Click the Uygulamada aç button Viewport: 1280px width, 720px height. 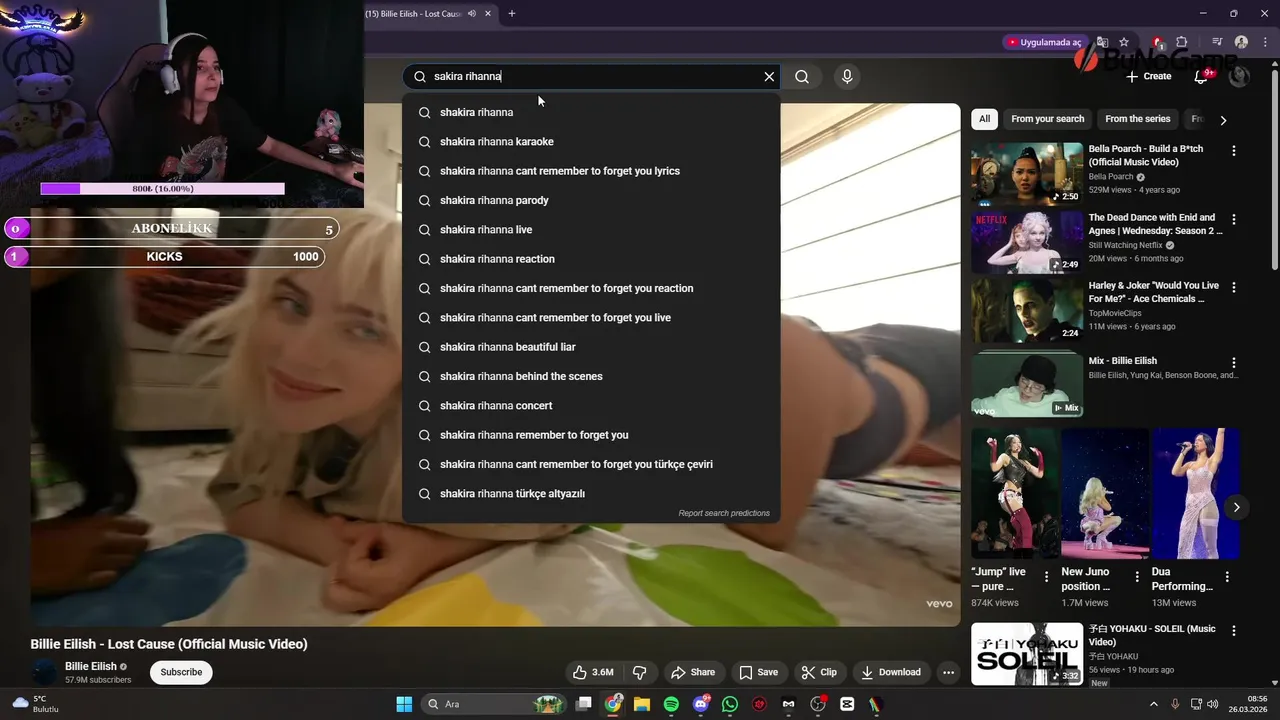[1044, 42]
